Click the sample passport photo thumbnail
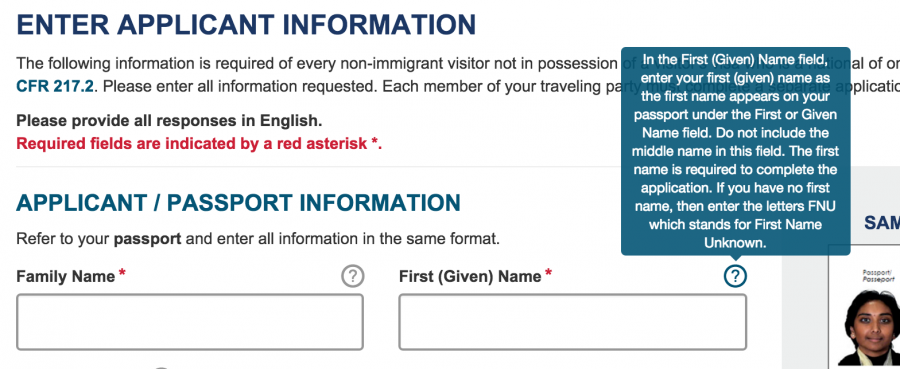This screenshot has width=900, height=369. coord(870,327)
